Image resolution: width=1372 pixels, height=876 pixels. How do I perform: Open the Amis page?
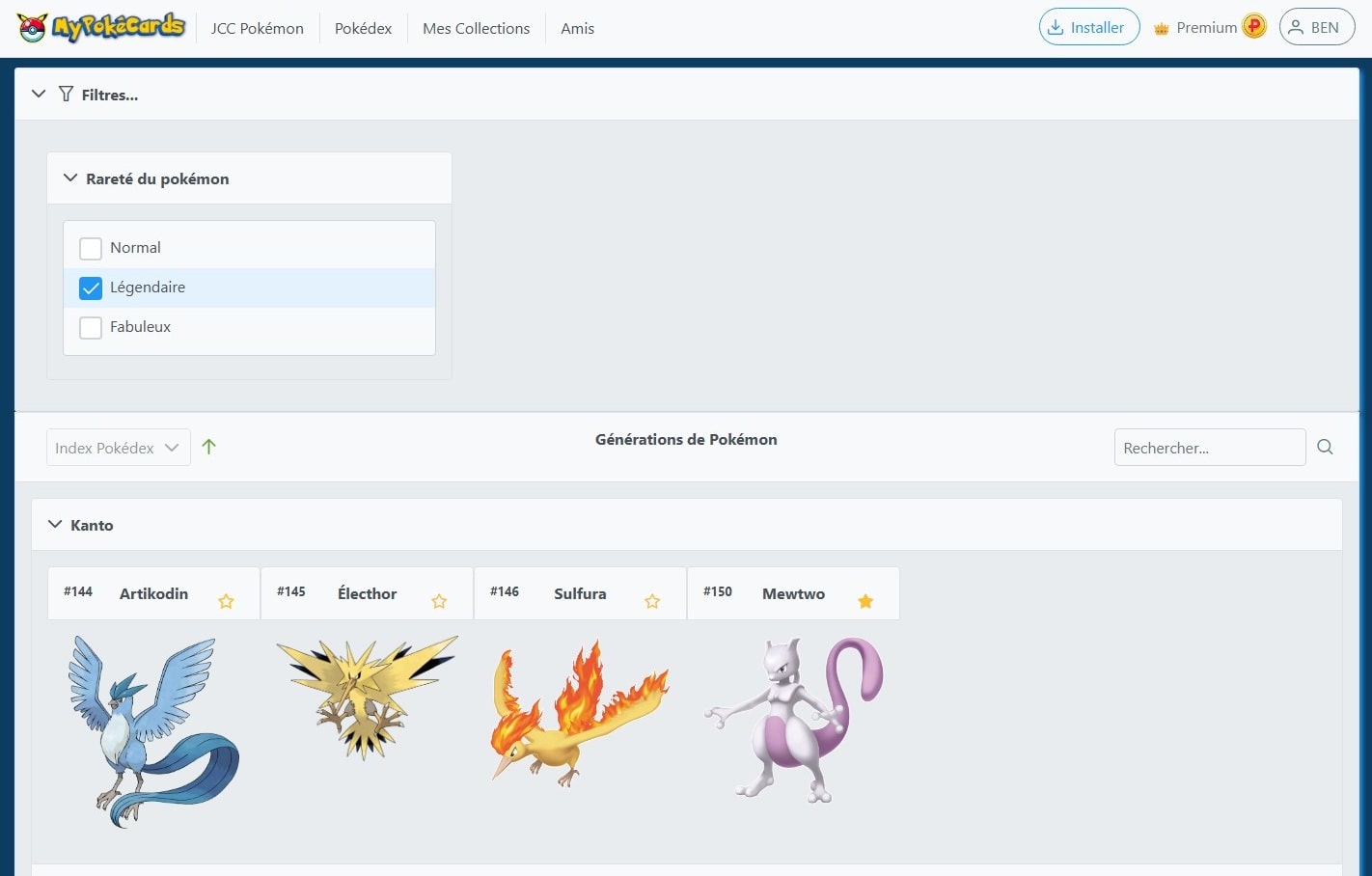point(577,28)
